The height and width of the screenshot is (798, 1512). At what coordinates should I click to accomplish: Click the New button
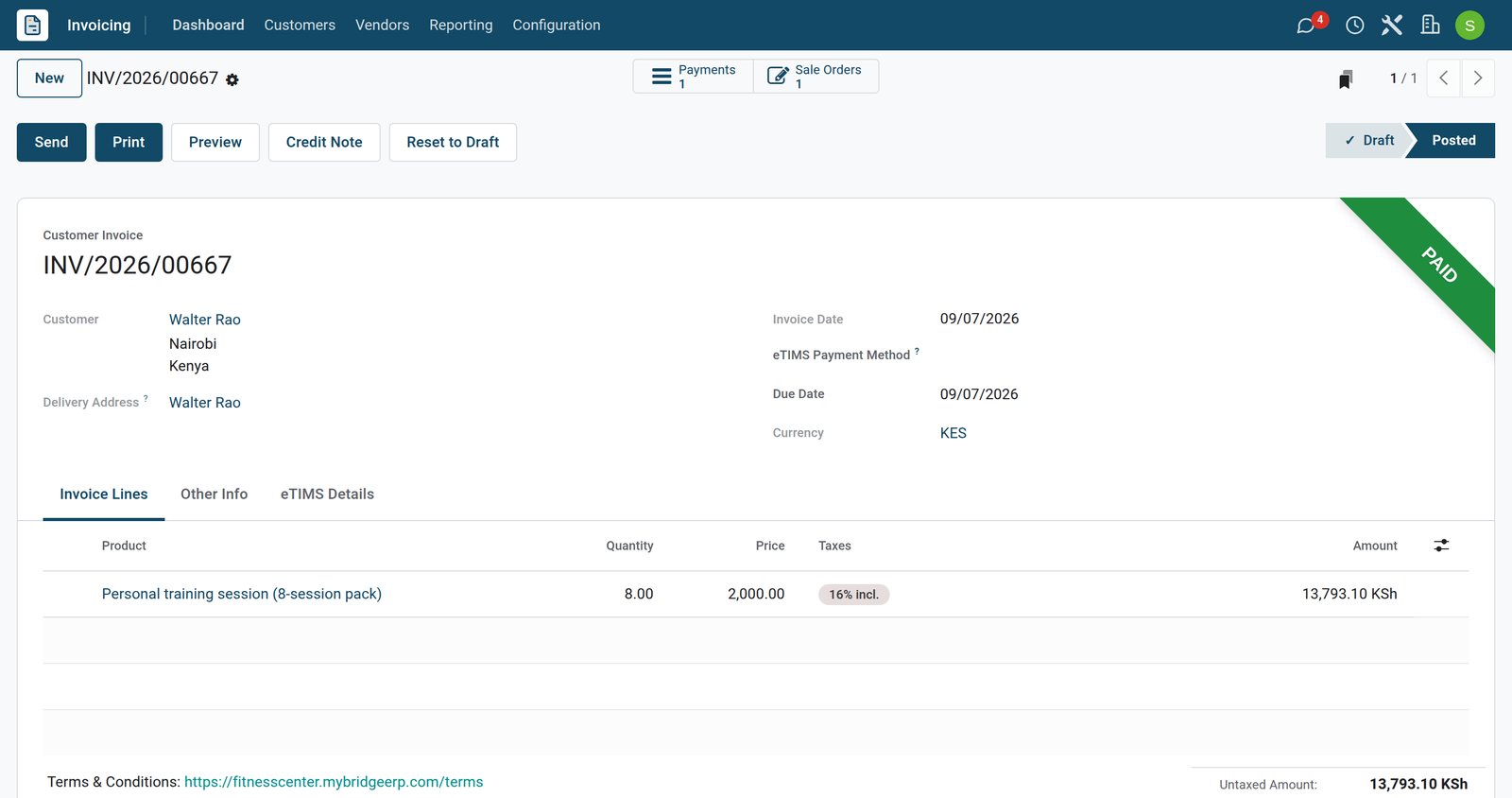point(49,78)
